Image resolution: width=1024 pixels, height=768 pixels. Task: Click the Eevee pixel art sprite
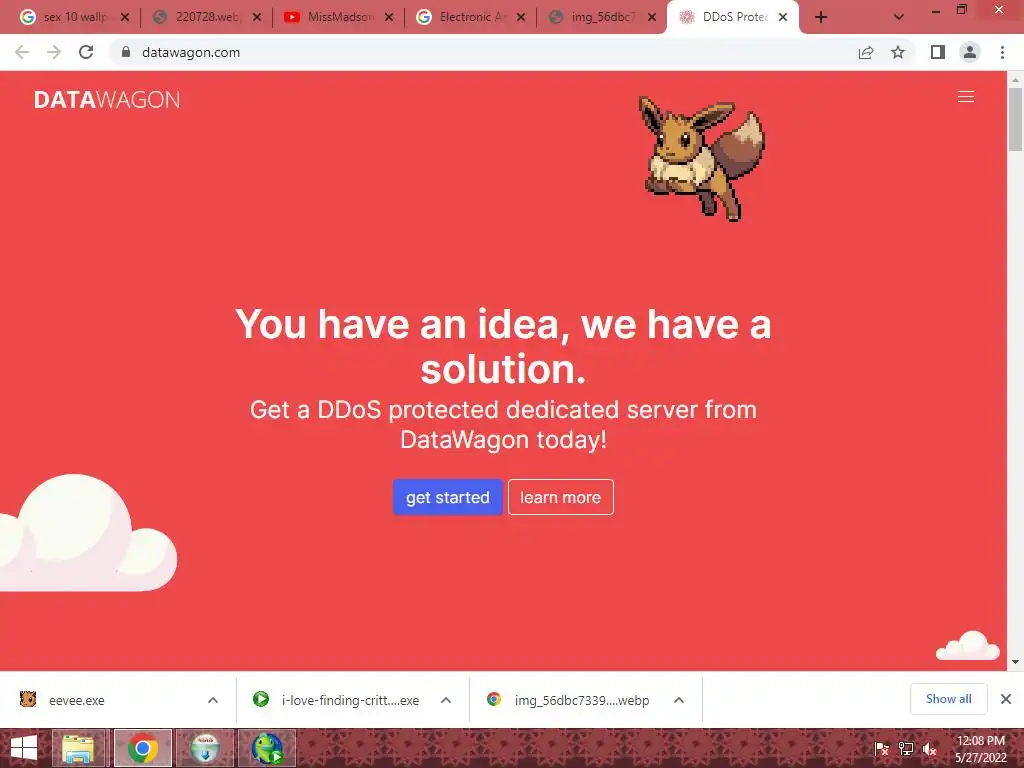[701, 159]
